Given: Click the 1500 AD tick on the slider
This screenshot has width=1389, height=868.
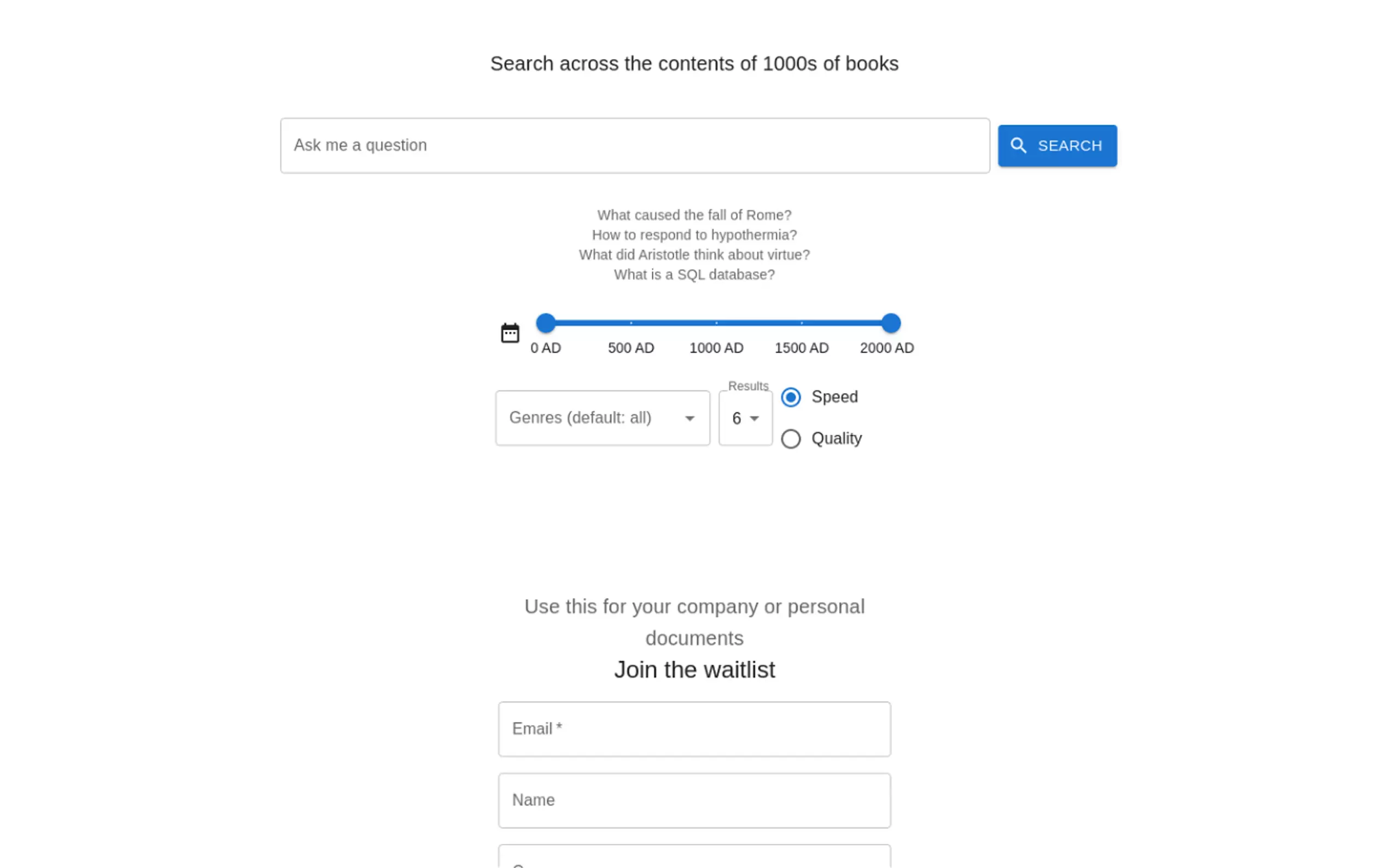Looking at the screenshot, I should coord(802,323).
